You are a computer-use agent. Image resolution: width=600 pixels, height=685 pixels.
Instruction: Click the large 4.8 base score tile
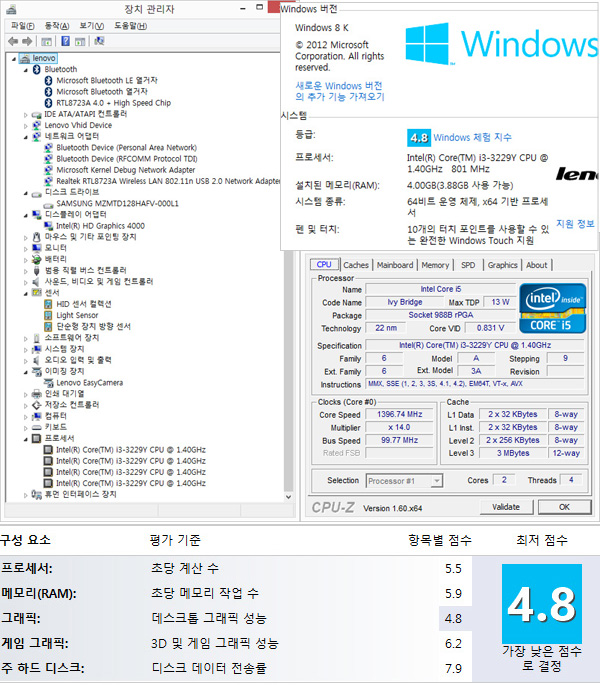coord(542,604)
